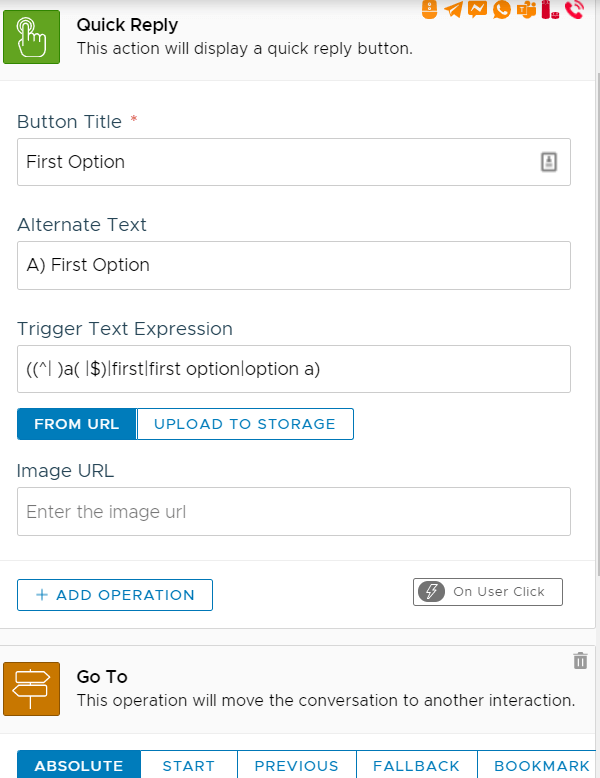The width and height of the screenshot is (600, 778).
Task: Click the green Quick Reply action icon
Action: click(x=31, y=37)
